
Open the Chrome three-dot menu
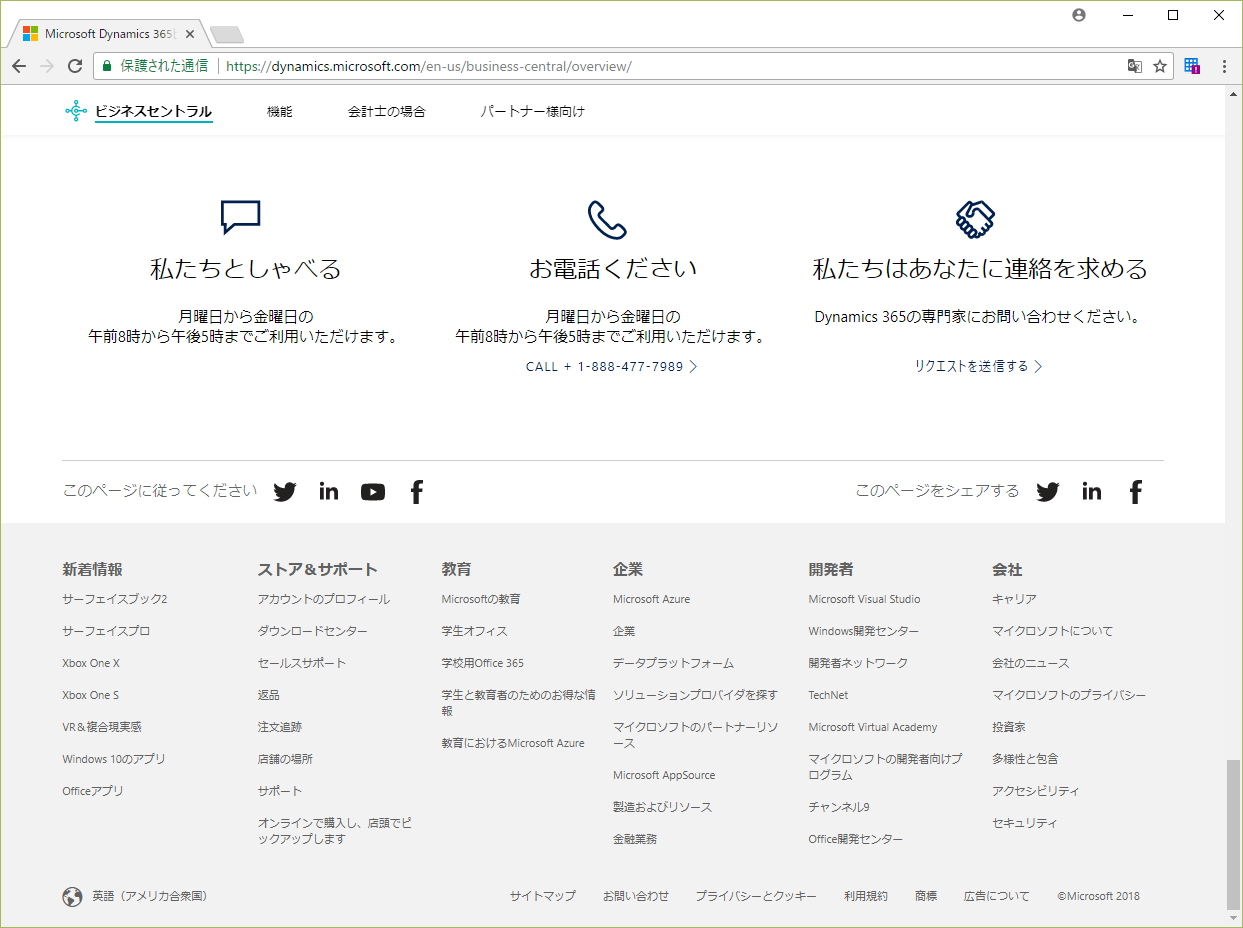coord(1224,66)
